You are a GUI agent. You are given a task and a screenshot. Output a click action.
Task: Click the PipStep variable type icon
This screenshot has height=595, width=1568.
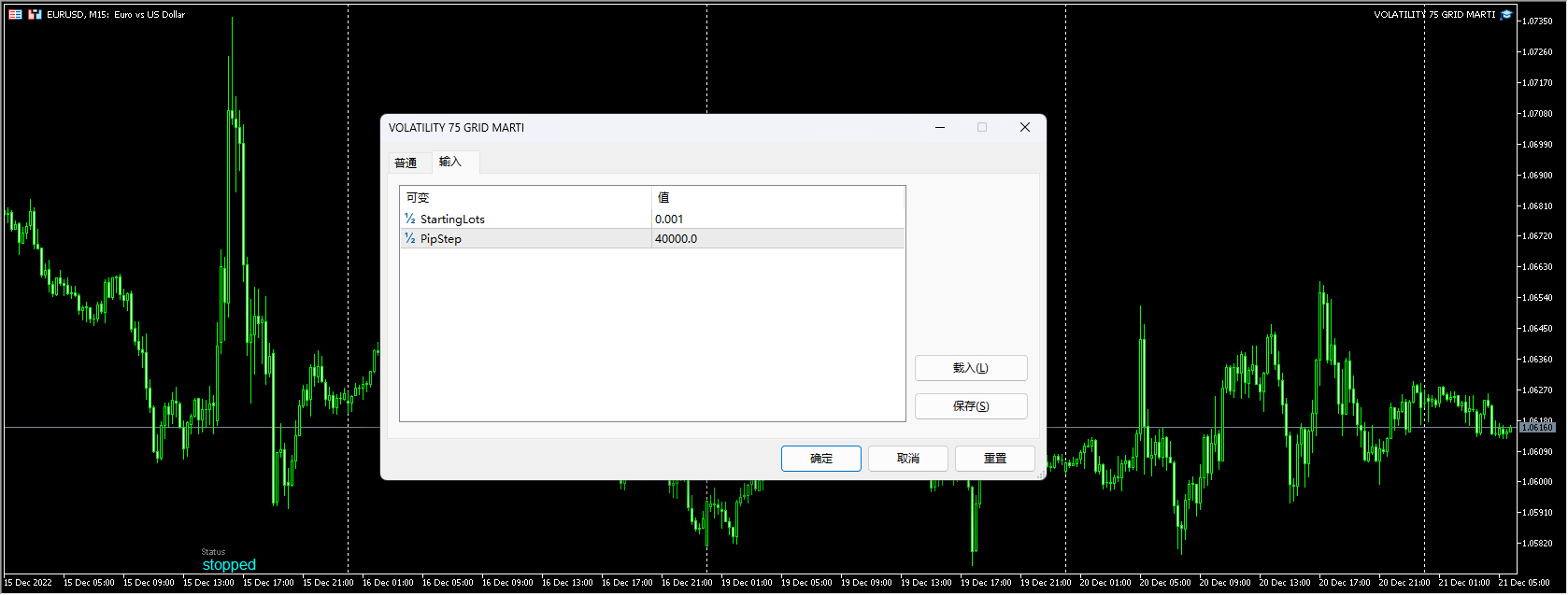click(x=409, y=238)
